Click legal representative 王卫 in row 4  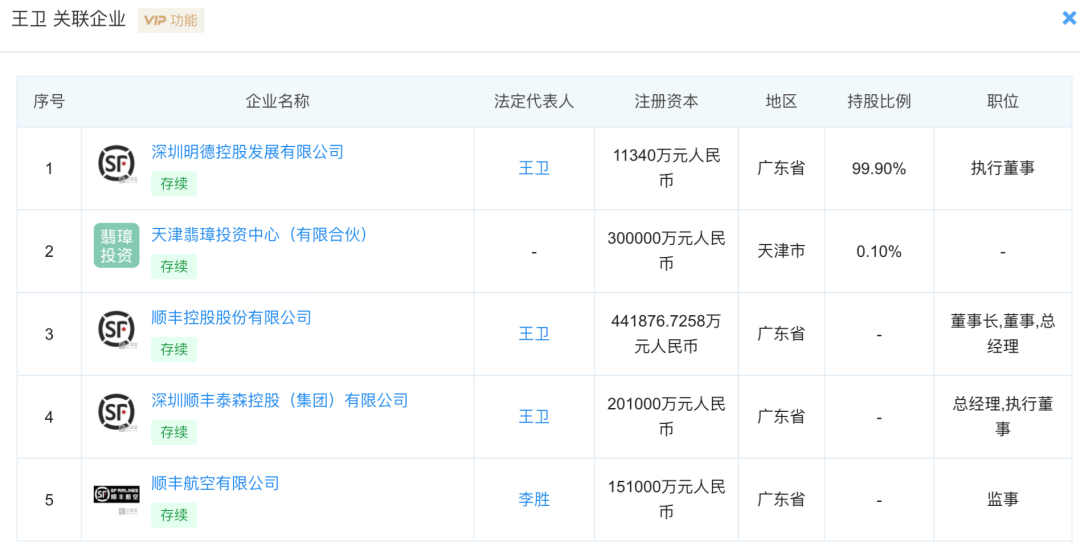[534, 416]
